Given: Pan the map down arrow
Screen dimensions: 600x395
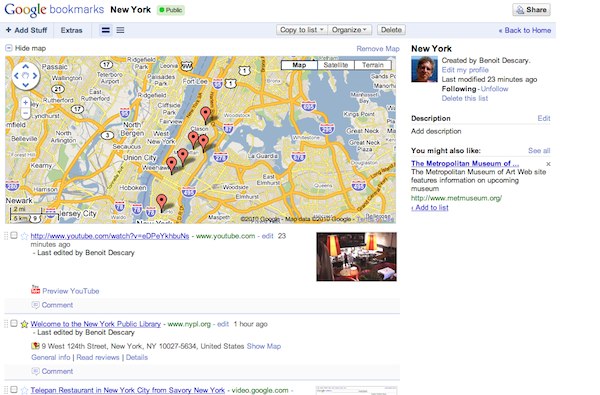Looking at the screenshot, I should coord(25,85).
